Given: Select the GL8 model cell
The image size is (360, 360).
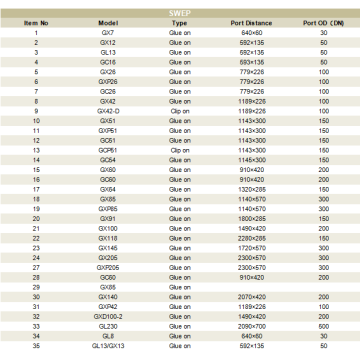Looking at the screenshot, I should (x=108, y=336).
